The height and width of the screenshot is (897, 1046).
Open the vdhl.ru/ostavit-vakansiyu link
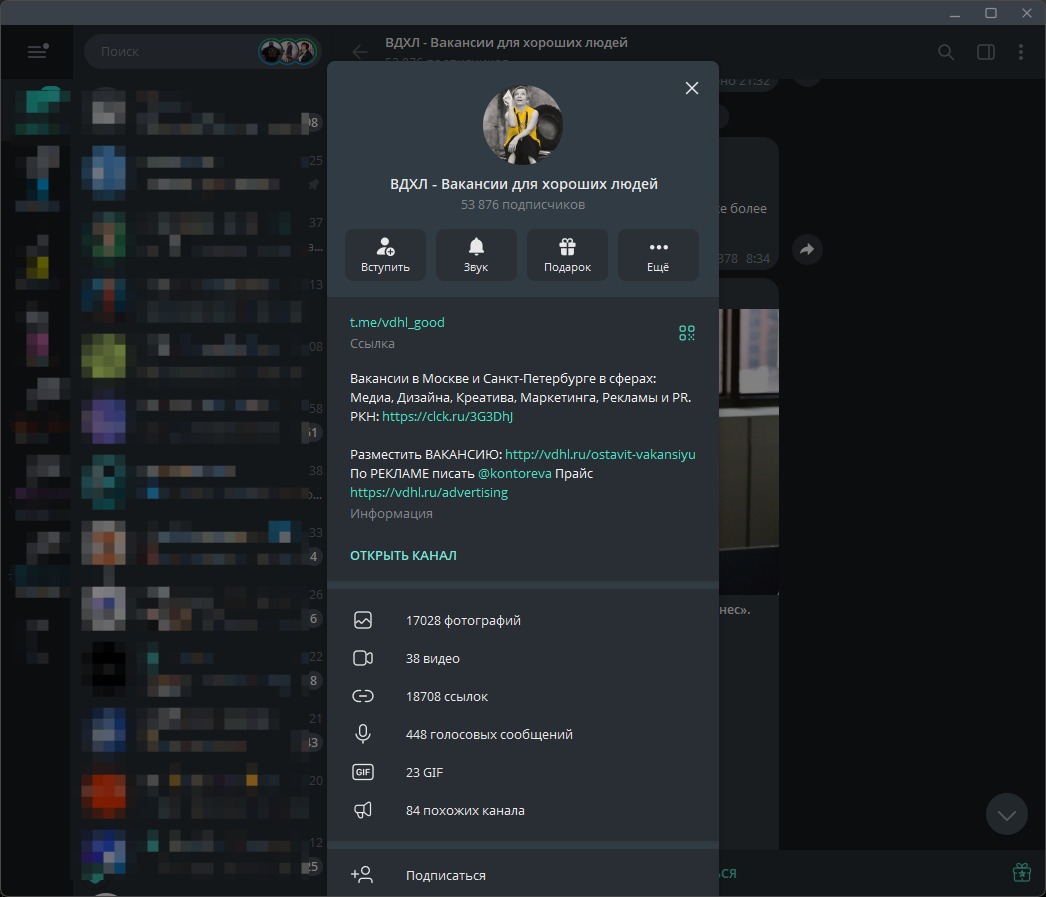(x=600, y=454)
